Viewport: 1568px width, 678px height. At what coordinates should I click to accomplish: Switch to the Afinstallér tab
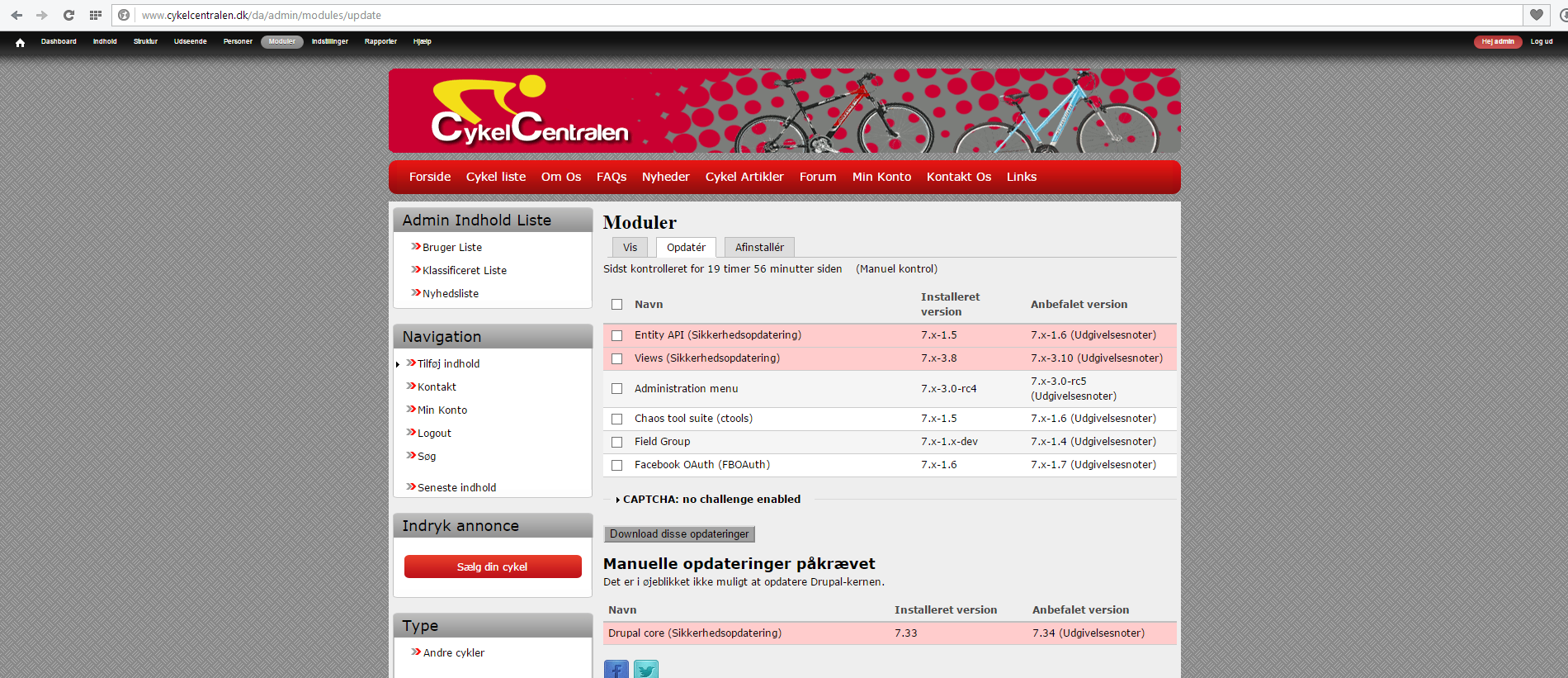click(759, 248)
